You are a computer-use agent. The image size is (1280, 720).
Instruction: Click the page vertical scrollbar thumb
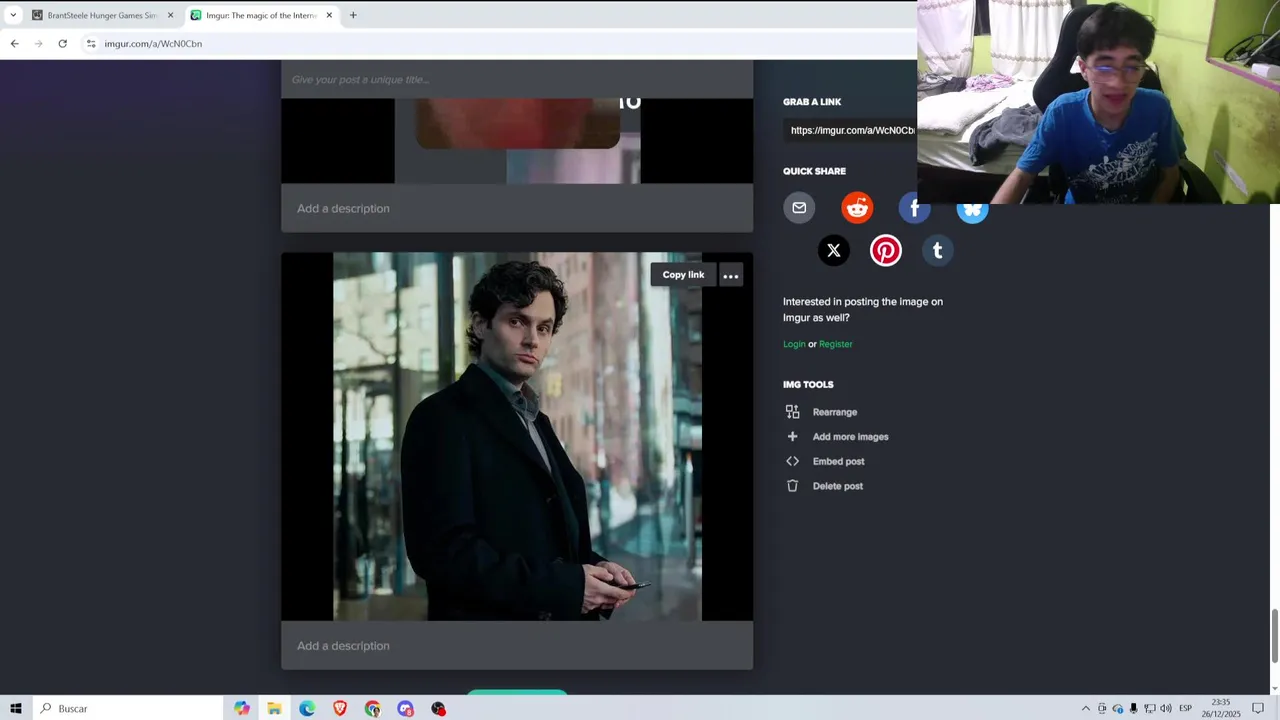(x=1274, y=635)
